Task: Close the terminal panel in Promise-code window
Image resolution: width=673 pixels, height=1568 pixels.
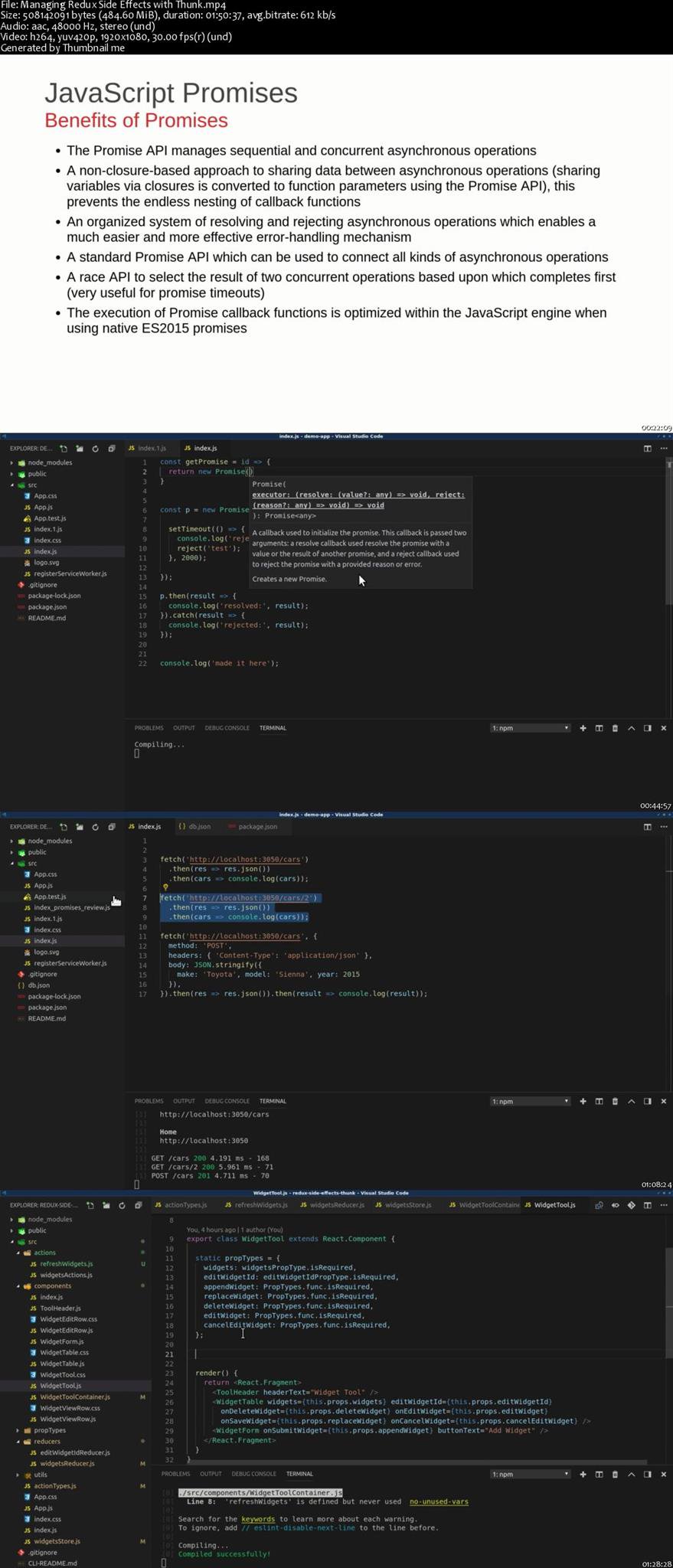Action: [663, 728]
